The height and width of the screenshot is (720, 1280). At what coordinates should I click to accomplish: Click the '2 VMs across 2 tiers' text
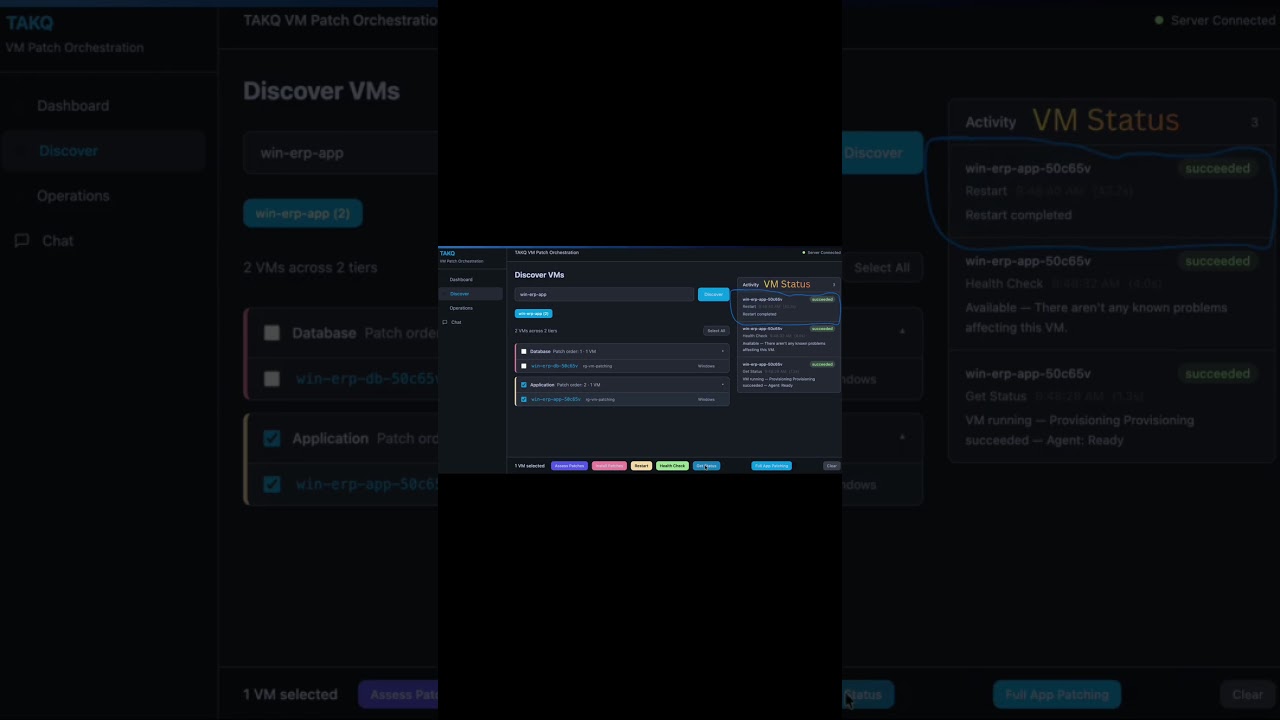[x=536, y=331]
